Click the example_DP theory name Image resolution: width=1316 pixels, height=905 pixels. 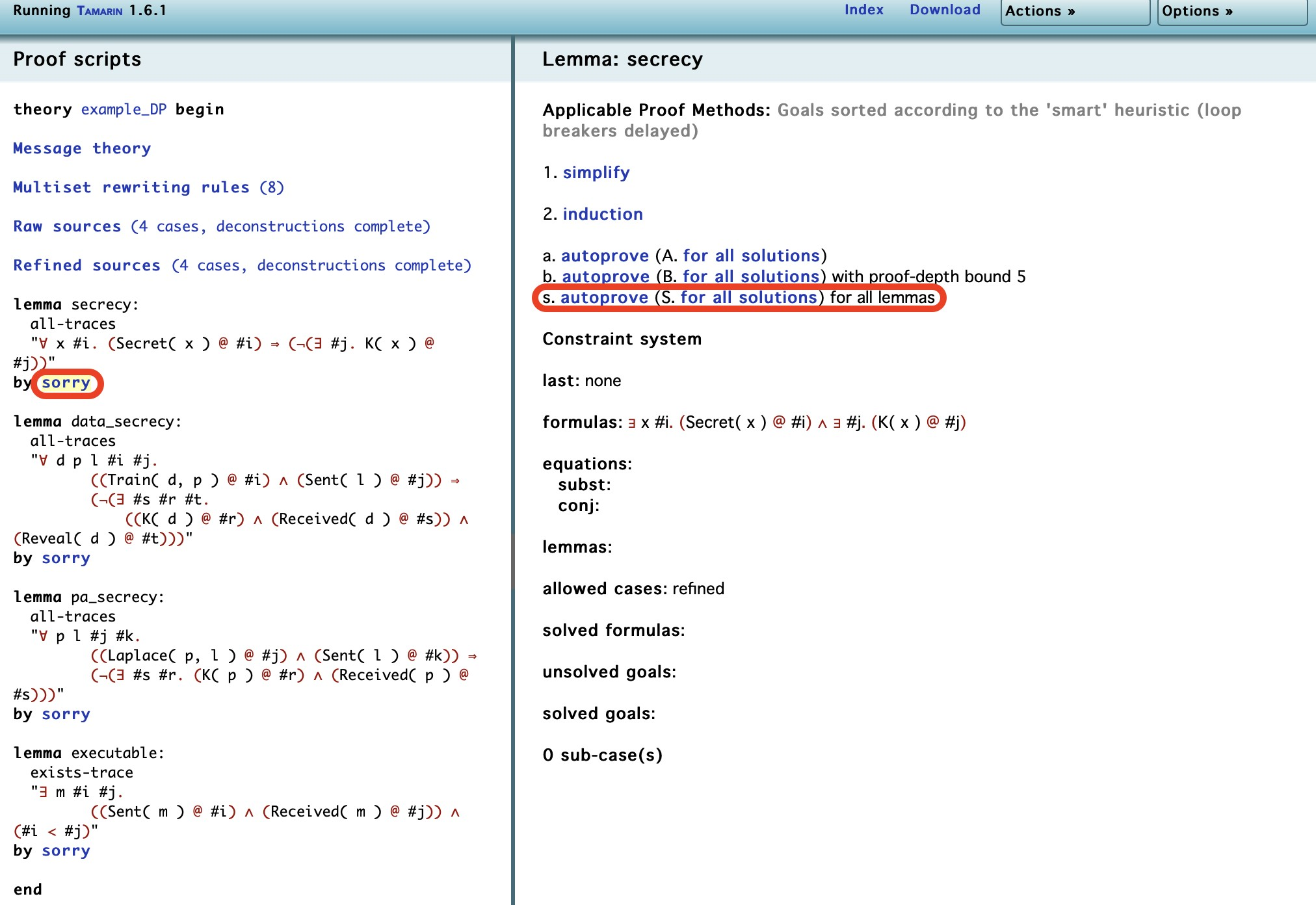(124, 109)
